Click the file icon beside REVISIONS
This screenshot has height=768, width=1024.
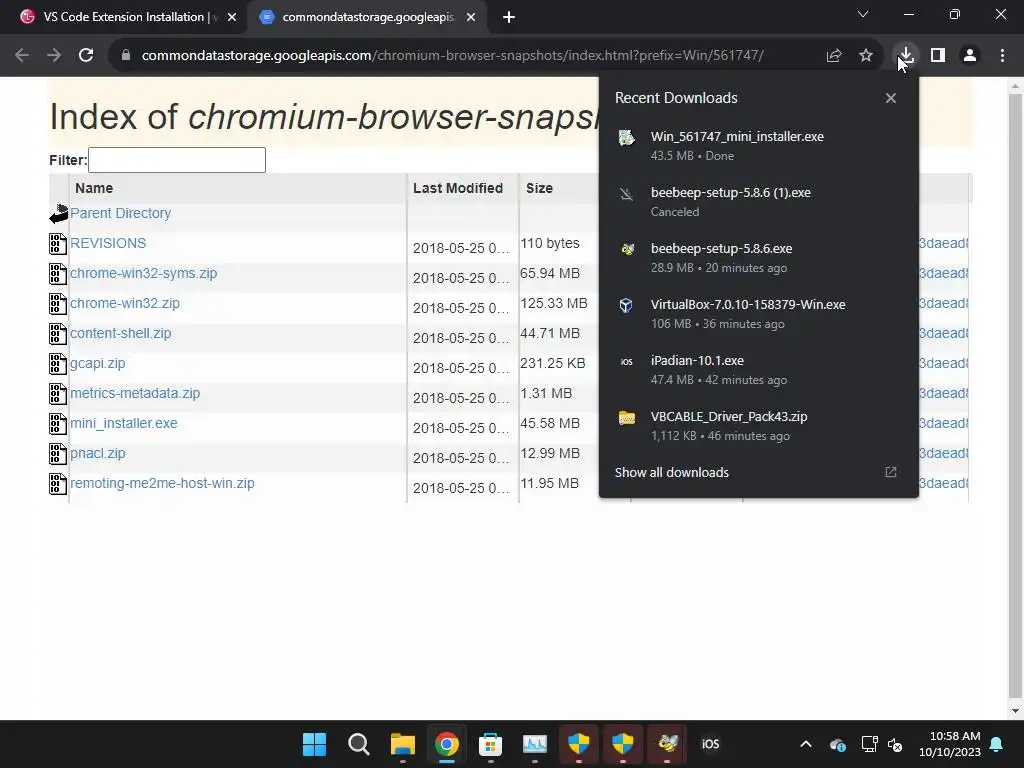pyautogui.click(x=58, y=244)
